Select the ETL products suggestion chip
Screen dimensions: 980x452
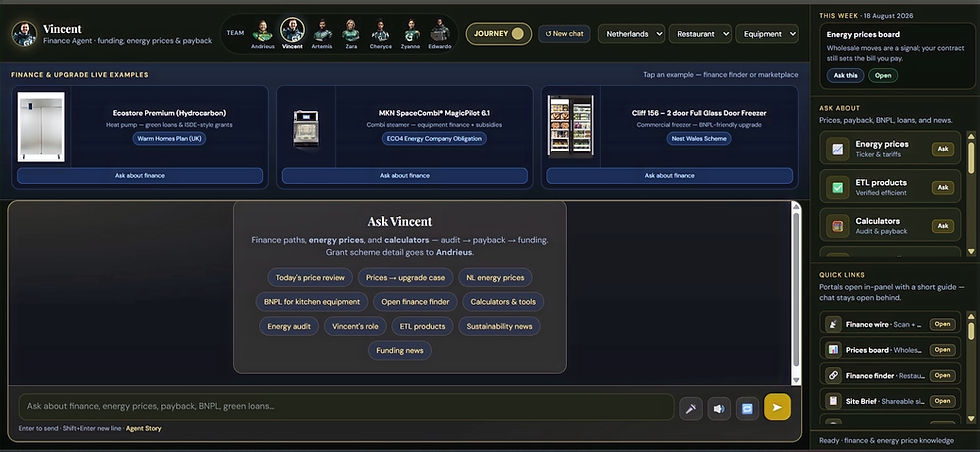[422, 326]
